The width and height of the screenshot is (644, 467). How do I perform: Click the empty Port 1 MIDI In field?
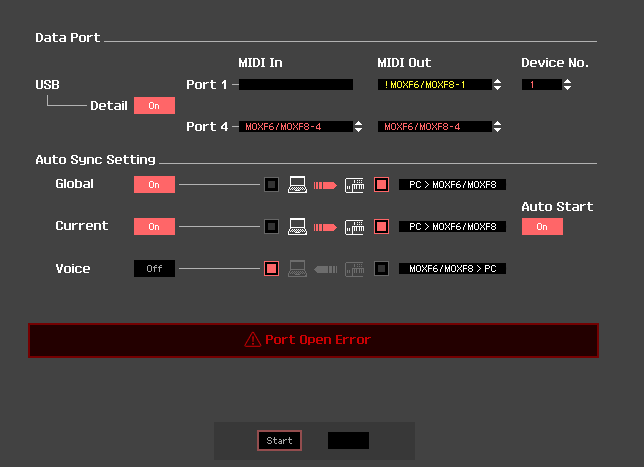point(296,85)
